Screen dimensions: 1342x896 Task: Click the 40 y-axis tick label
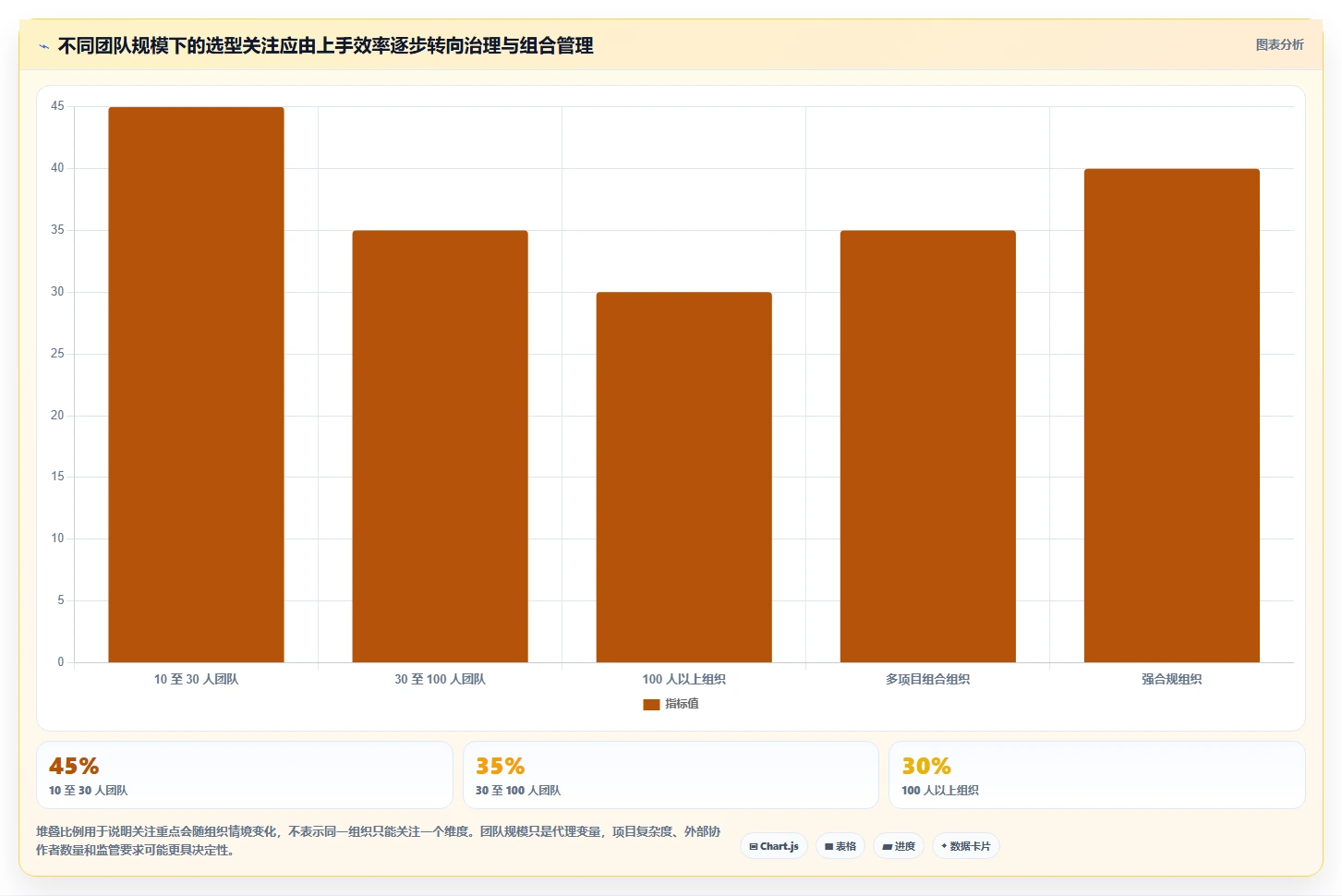57,168
